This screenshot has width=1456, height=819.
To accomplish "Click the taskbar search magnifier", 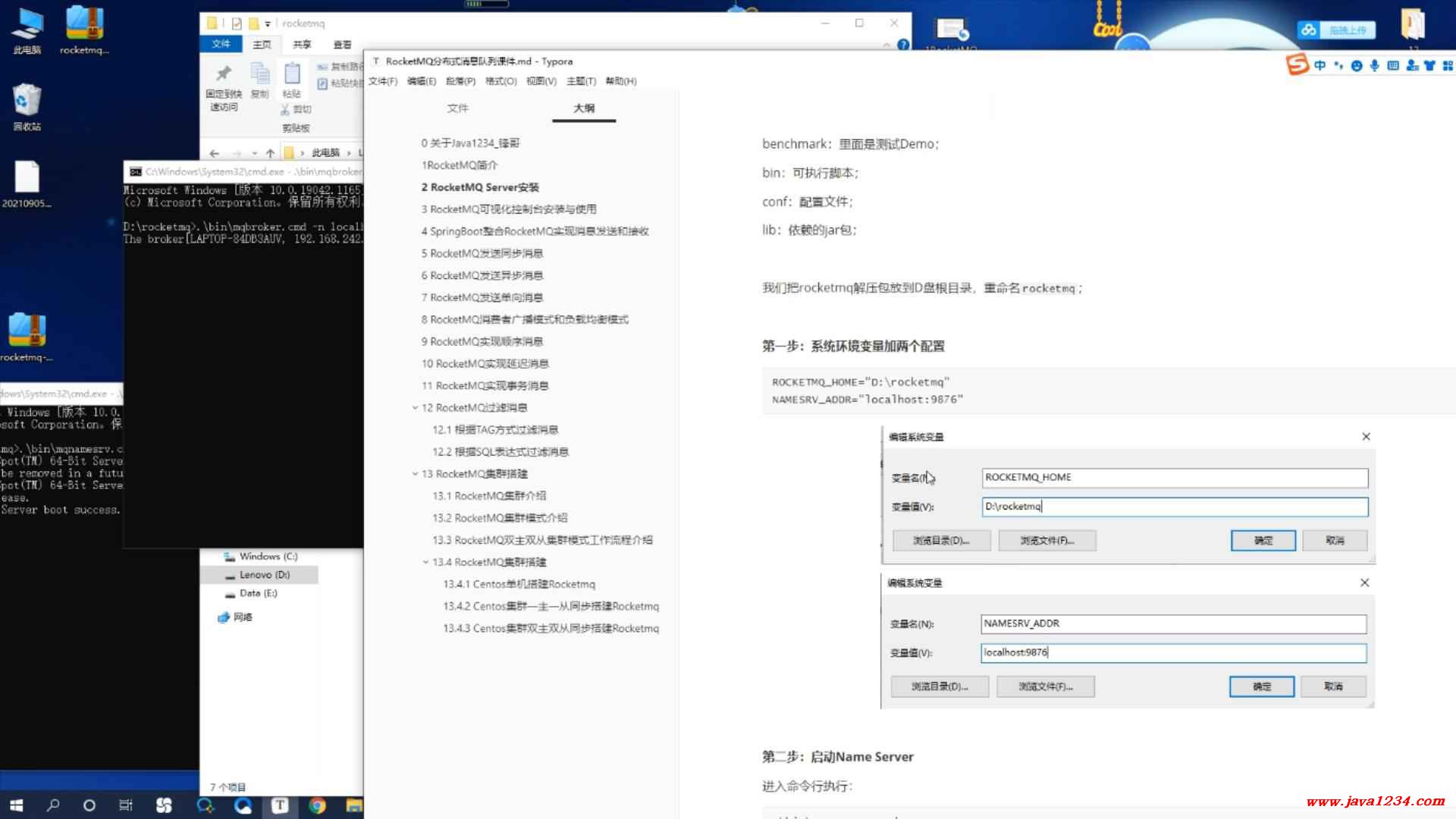I will (x=53, y=805).
